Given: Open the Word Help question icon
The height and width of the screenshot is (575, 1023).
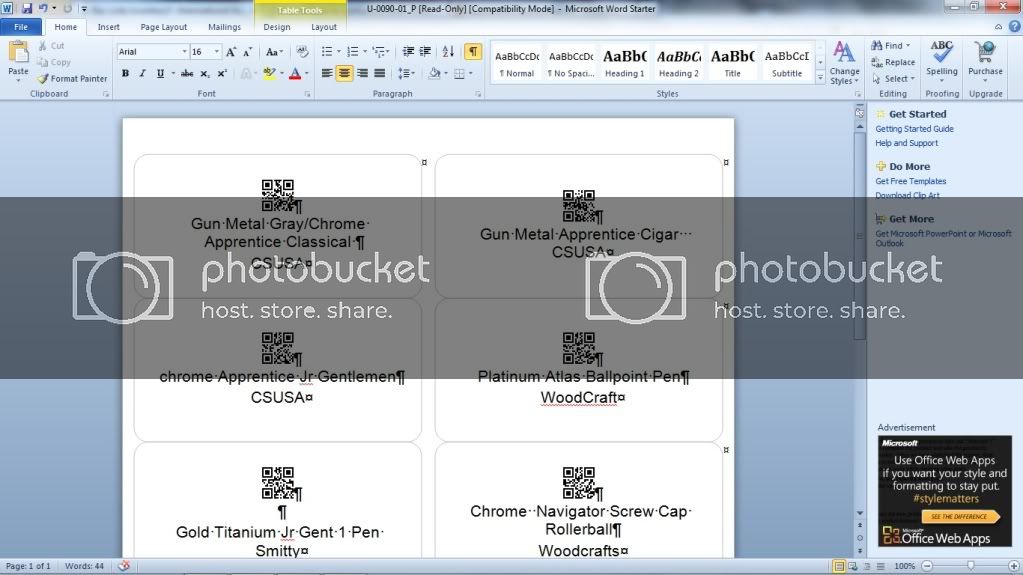Looking at the screenshot, I should coord(1015,27).
